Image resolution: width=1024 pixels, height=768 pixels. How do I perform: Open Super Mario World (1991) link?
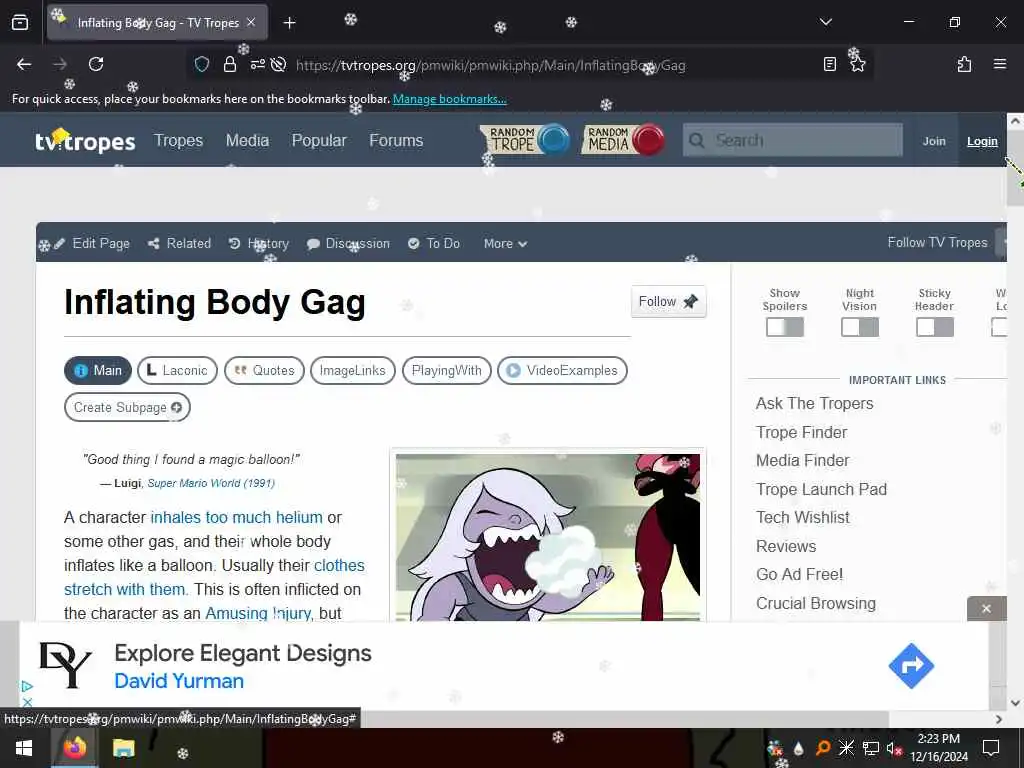pos(211,483)
